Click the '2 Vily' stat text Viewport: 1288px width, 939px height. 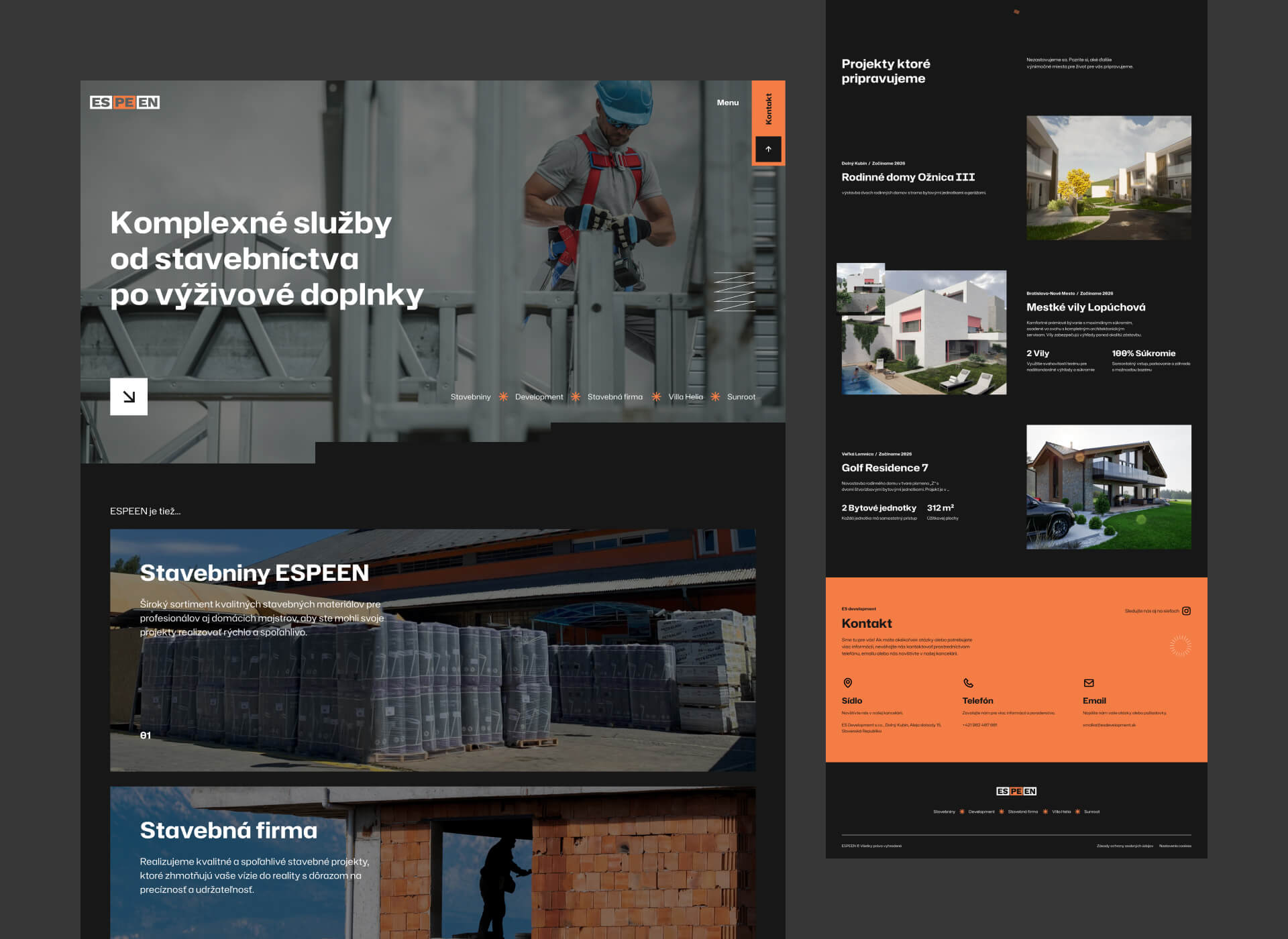[x=1037, y=353]
